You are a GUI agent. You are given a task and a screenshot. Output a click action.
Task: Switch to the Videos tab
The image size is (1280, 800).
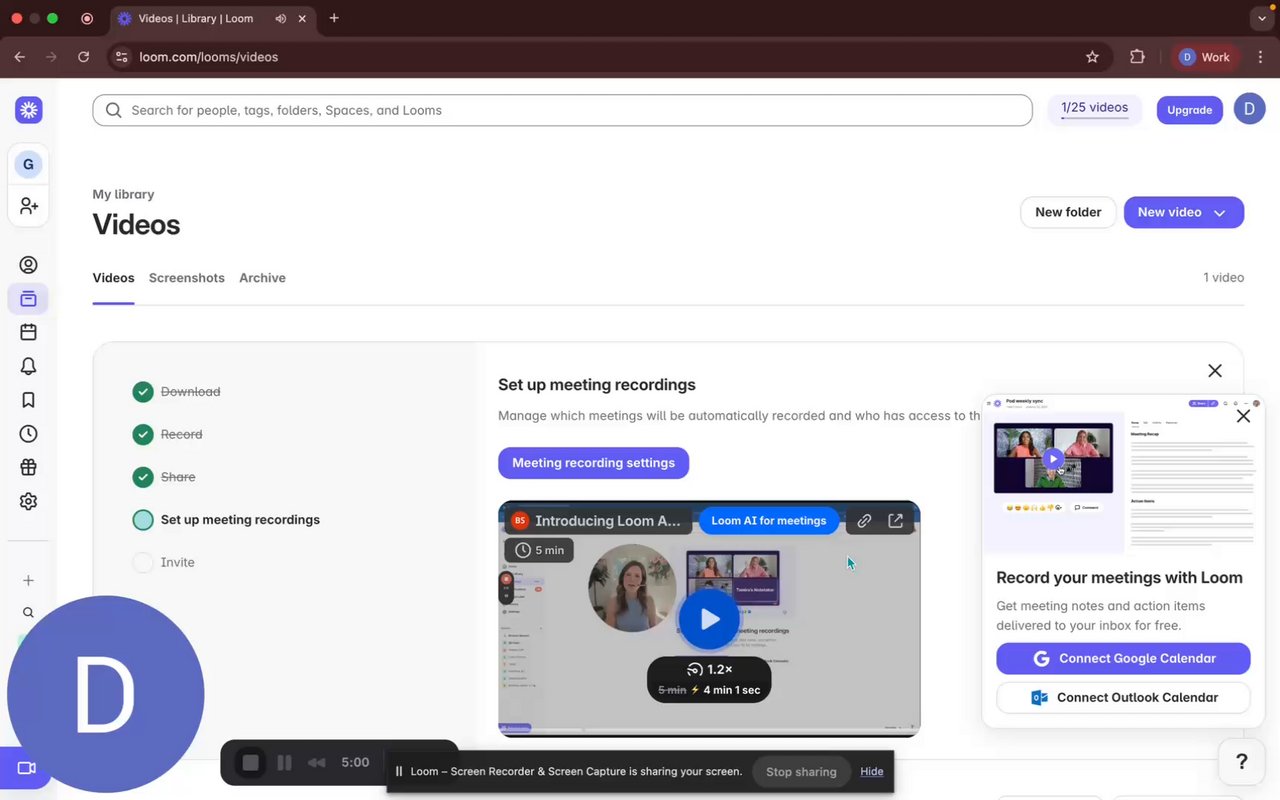pos(113,278)
